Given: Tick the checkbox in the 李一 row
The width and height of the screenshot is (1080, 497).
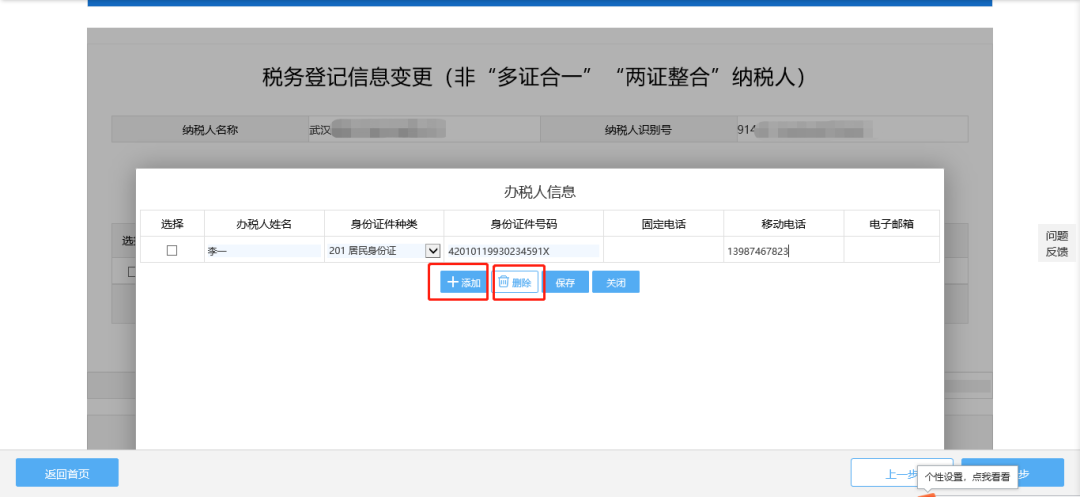Looking at the screenshot, I should coord(172,251).
